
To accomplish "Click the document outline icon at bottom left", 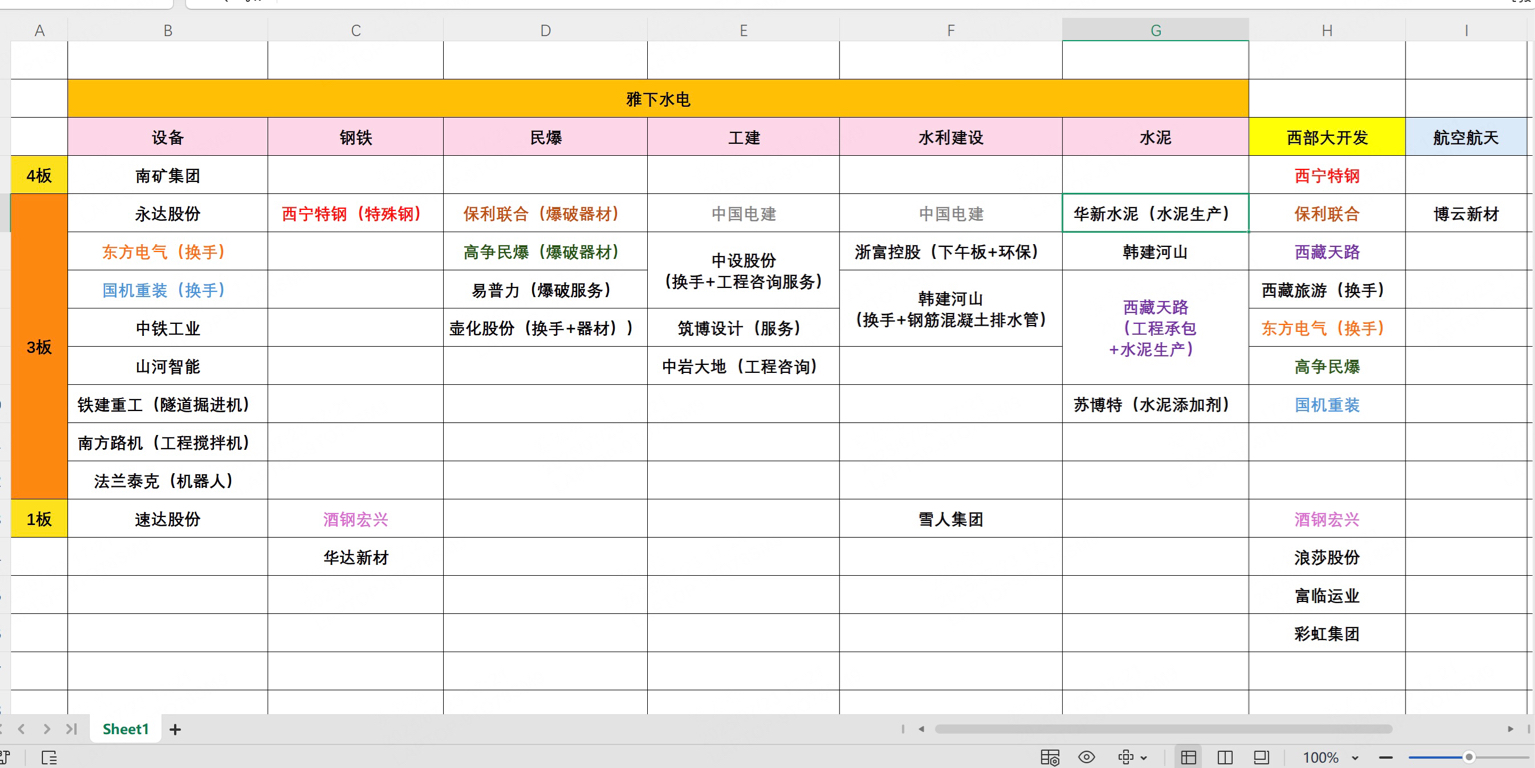I will click(x=49, y=758).
